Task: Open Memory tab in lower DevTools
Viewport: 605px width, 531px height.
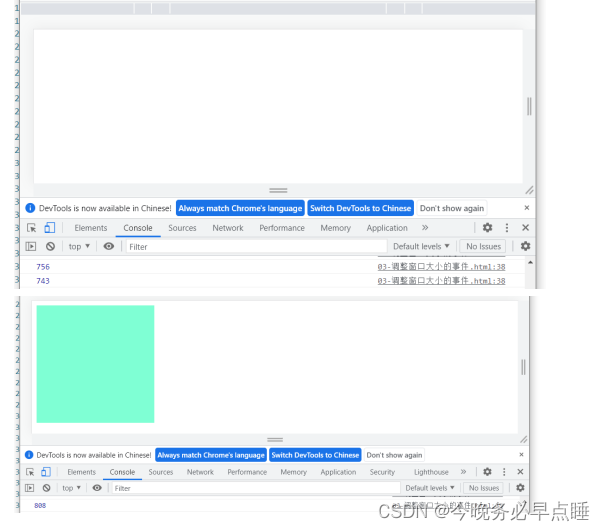Action: coord(293,472)
